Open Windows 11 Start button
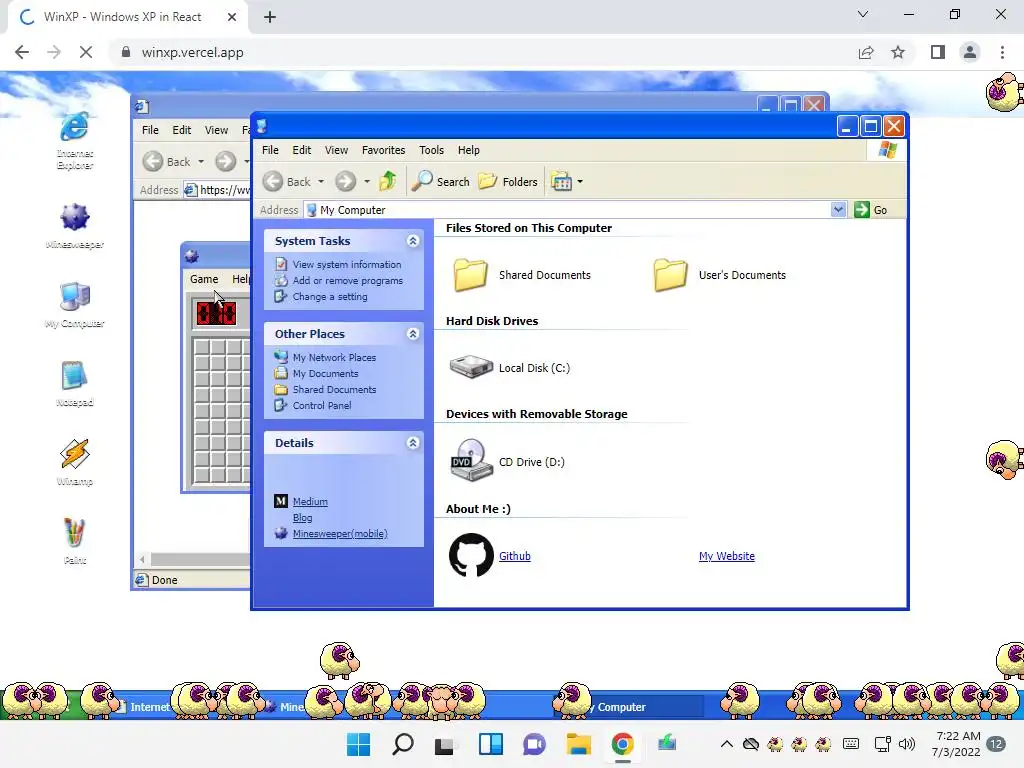 tap(358, 744)
